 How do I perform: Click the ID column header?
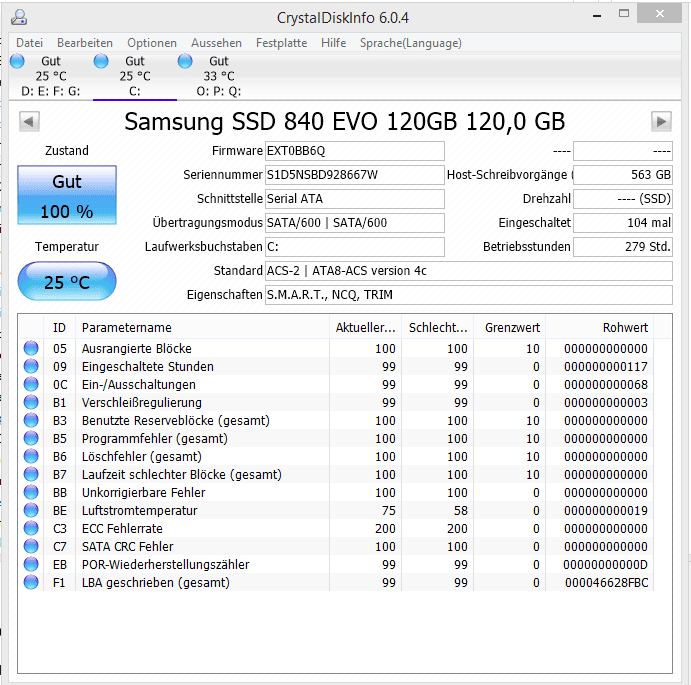[59, 328]
